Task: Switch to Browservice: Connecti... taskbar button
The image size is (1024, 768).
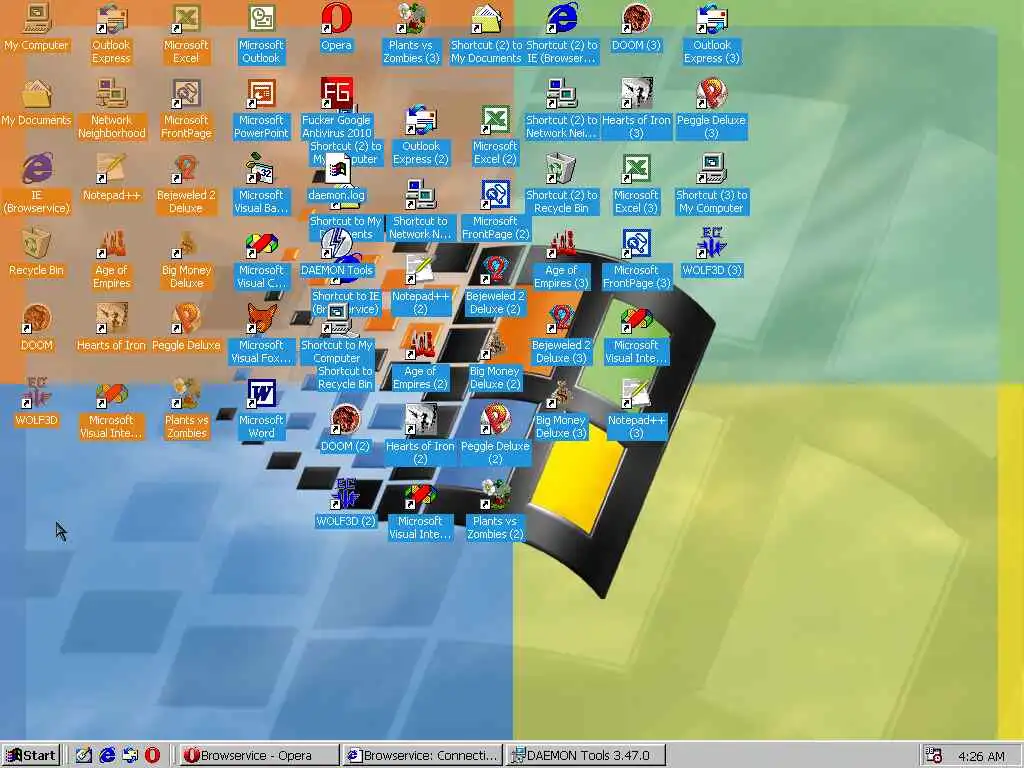Action: 423,756
